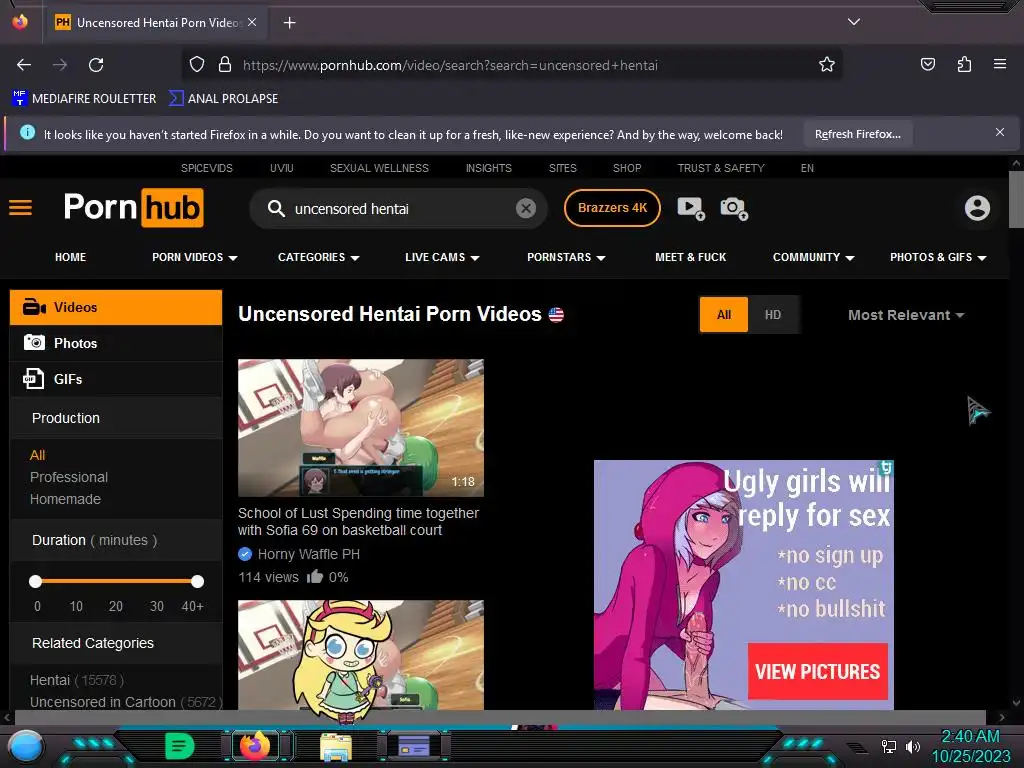
Task: Click the ad info icon on the banner
Action: tap(886, 467)
